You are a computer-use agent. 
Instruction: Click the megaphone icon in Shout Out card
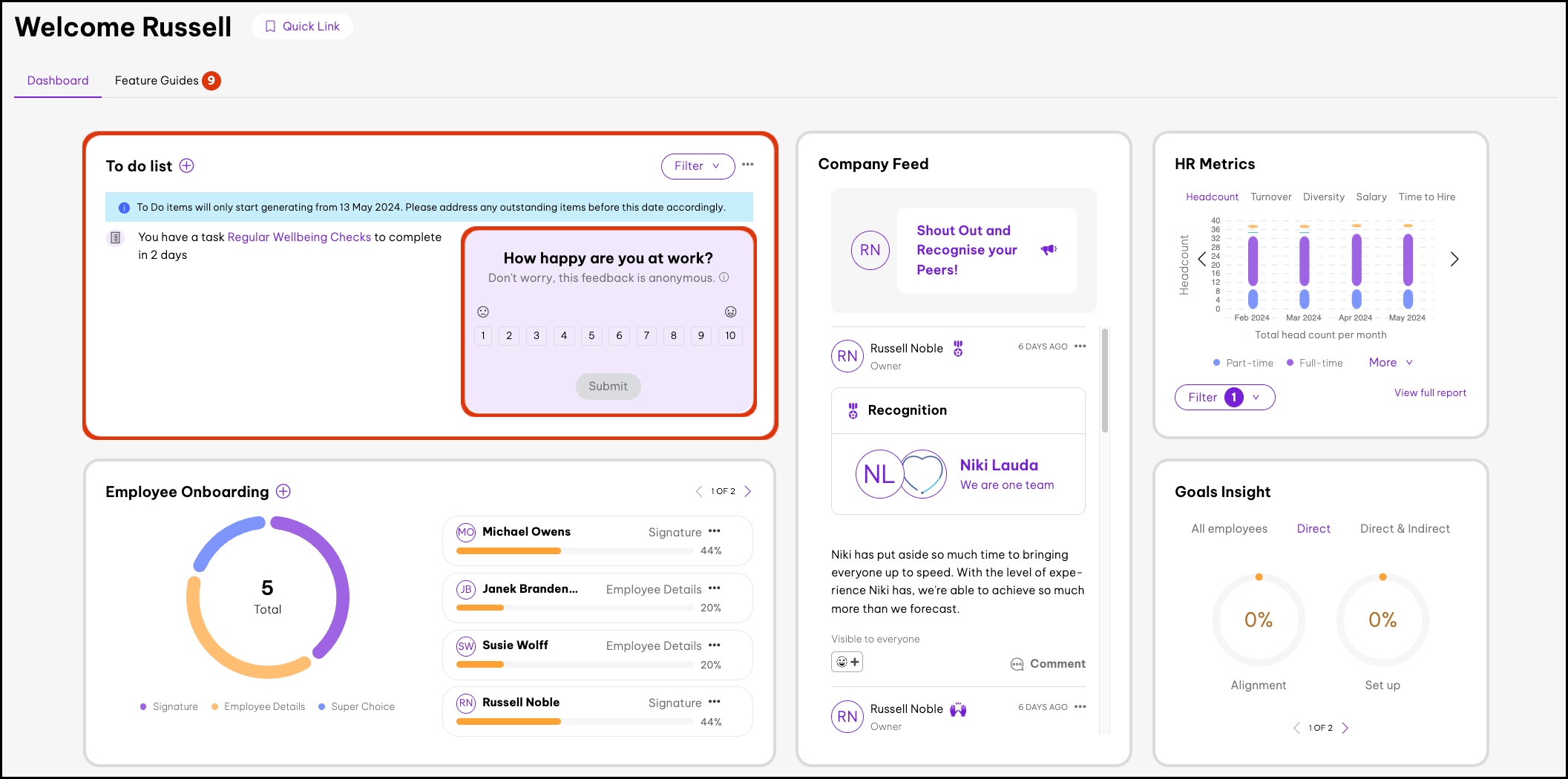coord(1049,250)
